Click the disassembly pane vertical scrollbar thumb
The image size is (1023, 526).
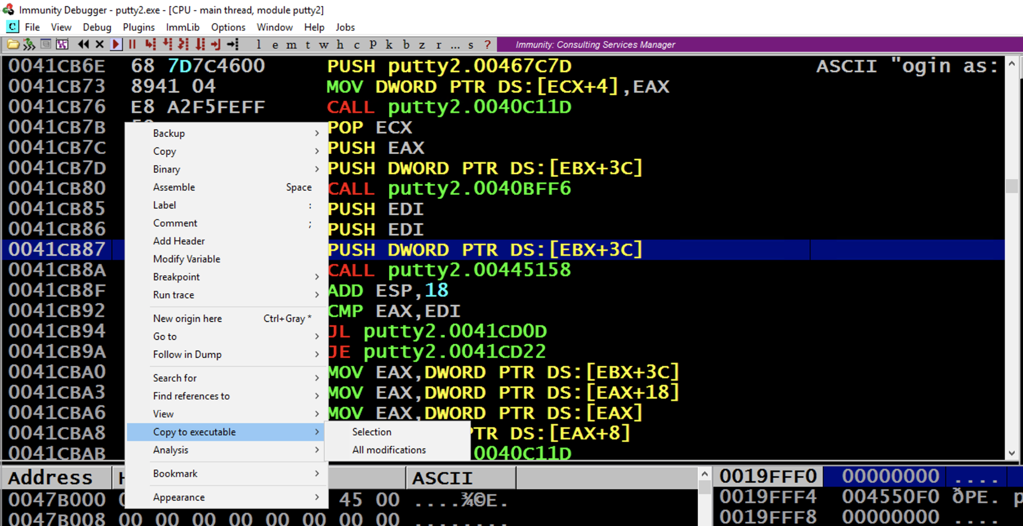pos(1011,185)
